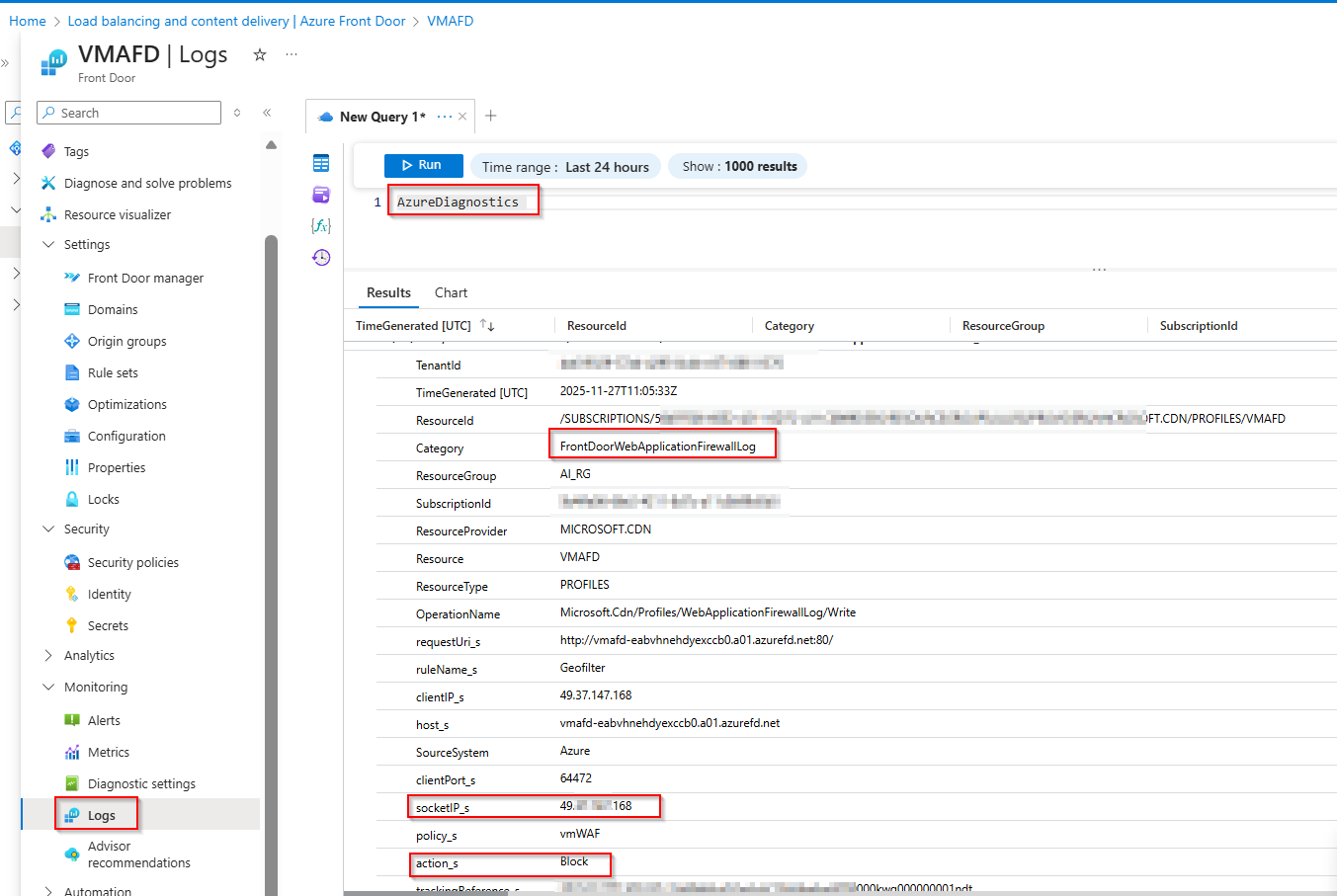Click the Identity key icon

[72, 594]
